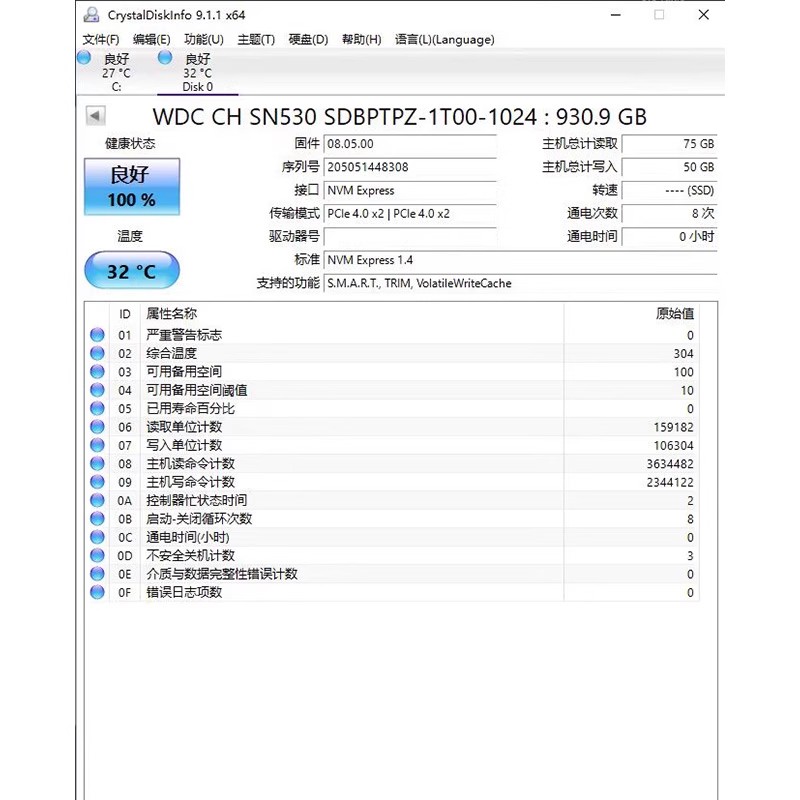Image resolution: width=800 pixels, height=800 pixels.
Task: Click the firmware field 08.05.00
Action: coord(410,144)
